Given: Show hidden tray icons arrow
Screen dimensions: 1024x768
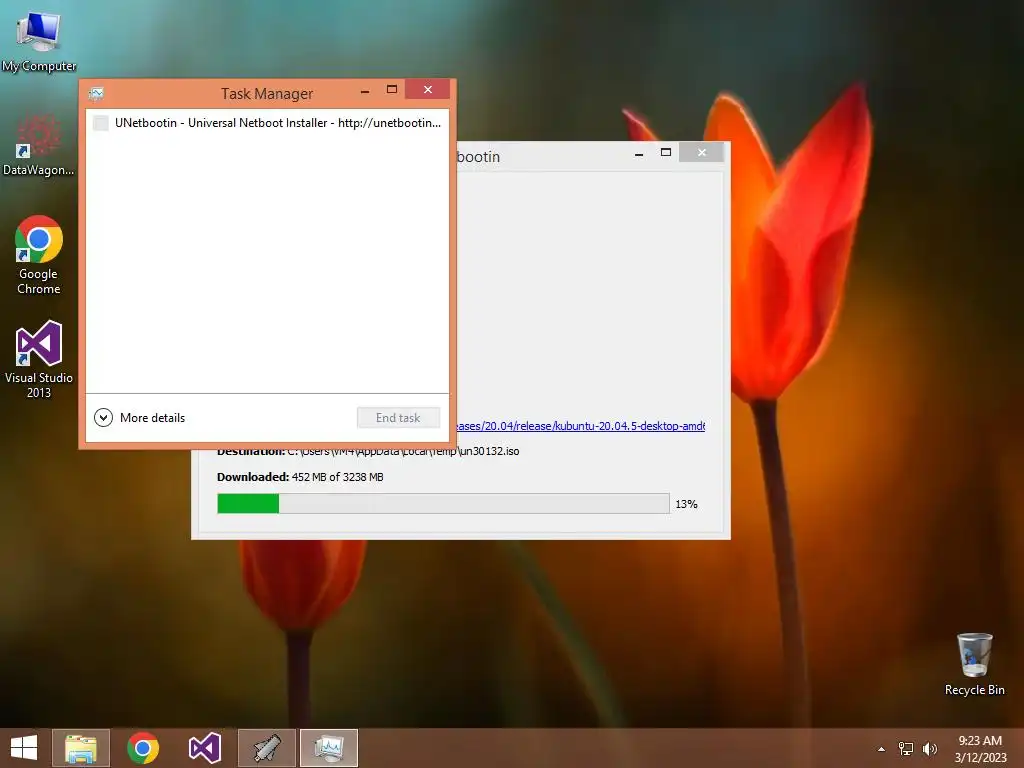Looking at the screenshot, I should (881, 749).
